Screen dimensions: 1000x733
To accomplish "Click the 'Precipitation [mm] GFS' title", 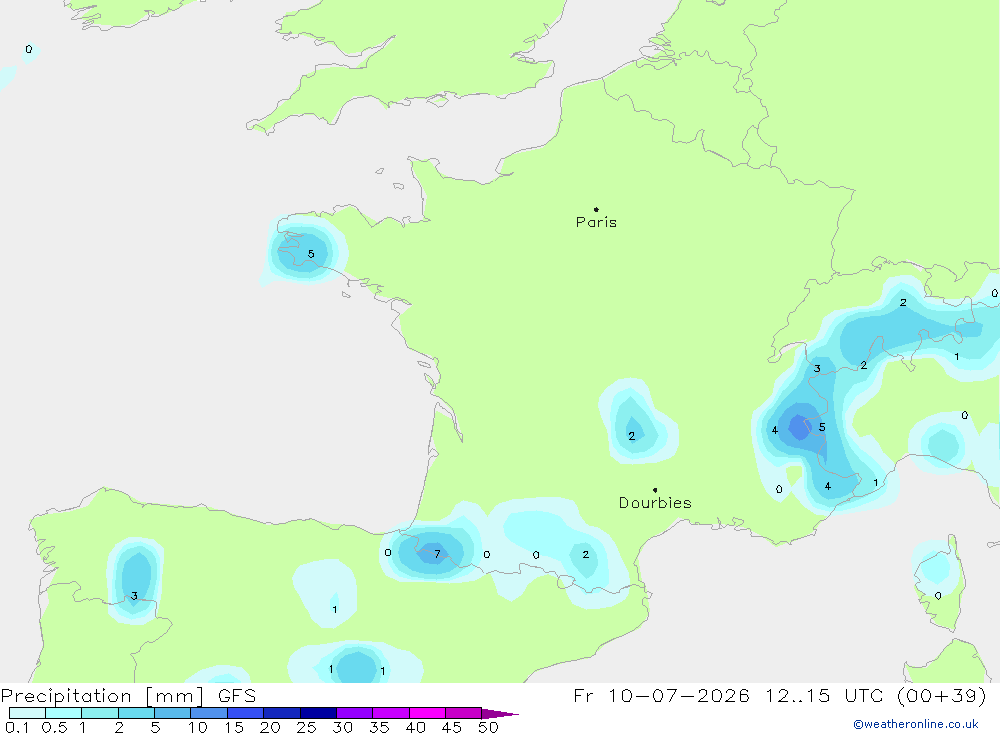I will [128, 695].
